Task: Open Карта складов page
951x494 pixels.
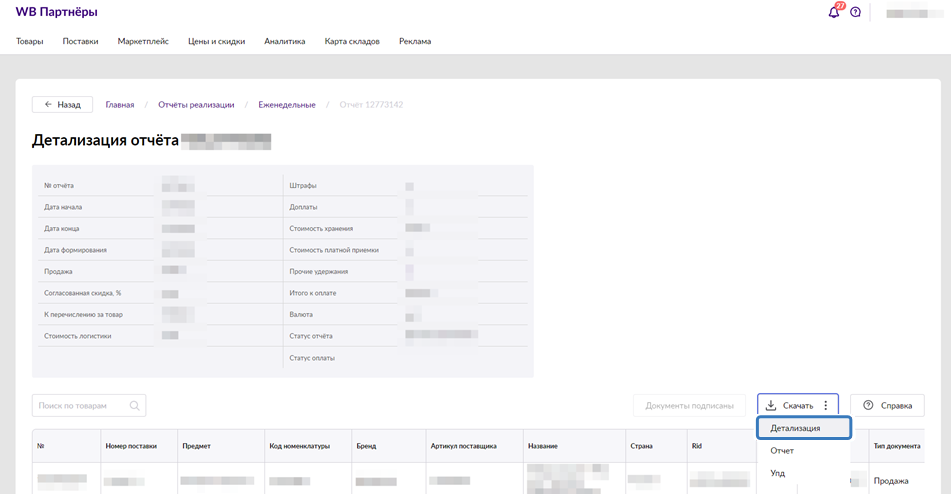Action: coord(352,42)
